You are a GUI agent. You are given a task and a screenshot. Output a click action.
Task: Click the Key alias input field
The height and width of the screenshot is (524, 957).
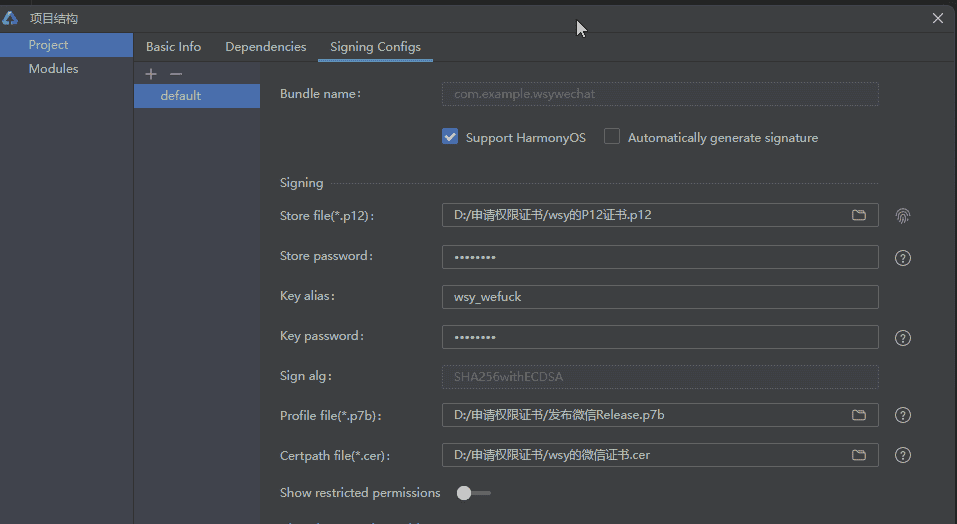pos(660,297)
